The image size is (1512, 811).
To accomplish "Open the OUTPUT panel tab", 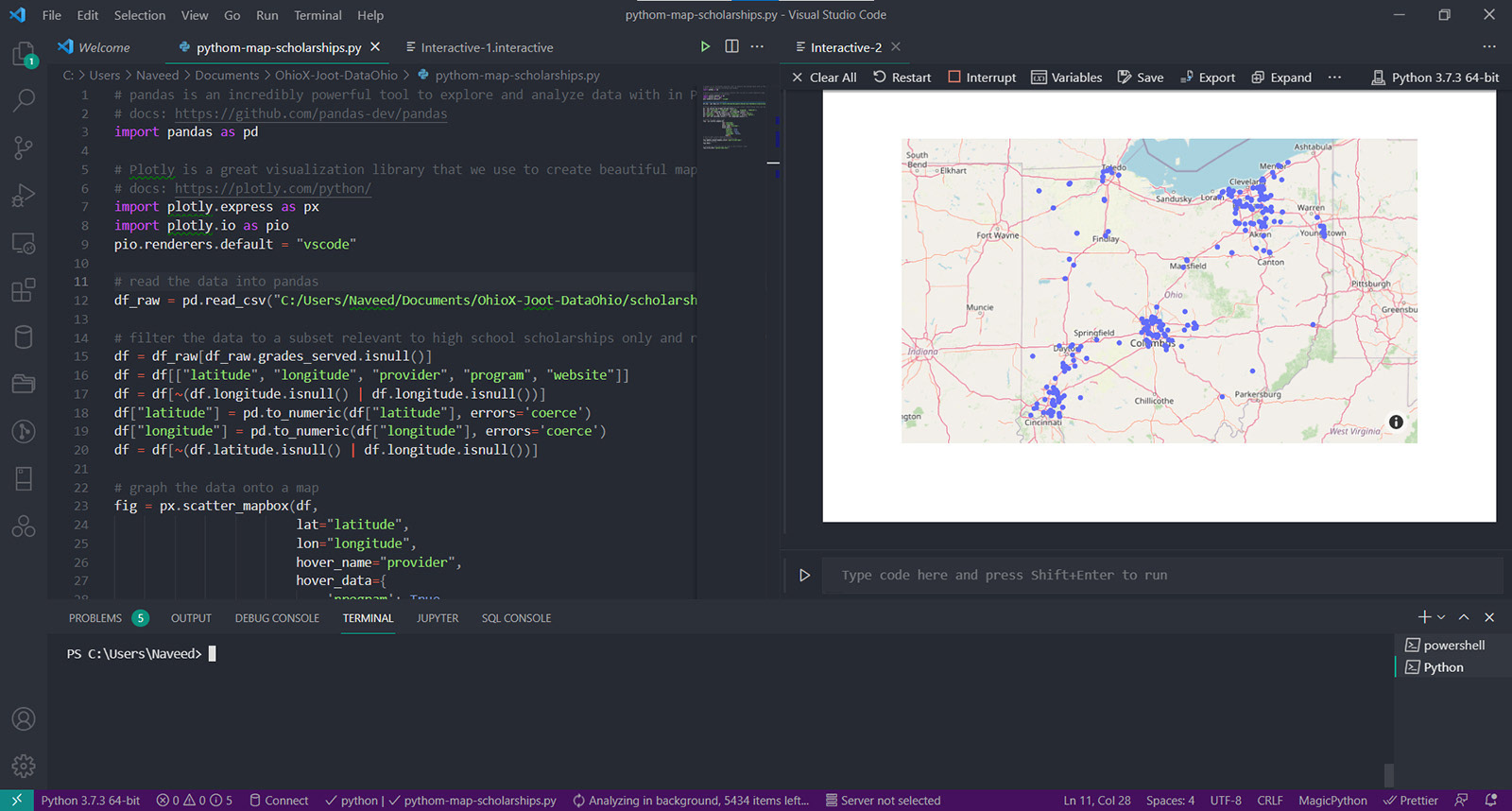I will [x=191, y=618].
